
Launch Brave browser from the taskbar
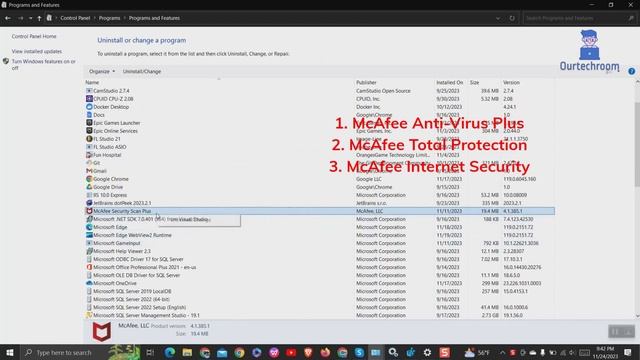click(x=308, y=352)
